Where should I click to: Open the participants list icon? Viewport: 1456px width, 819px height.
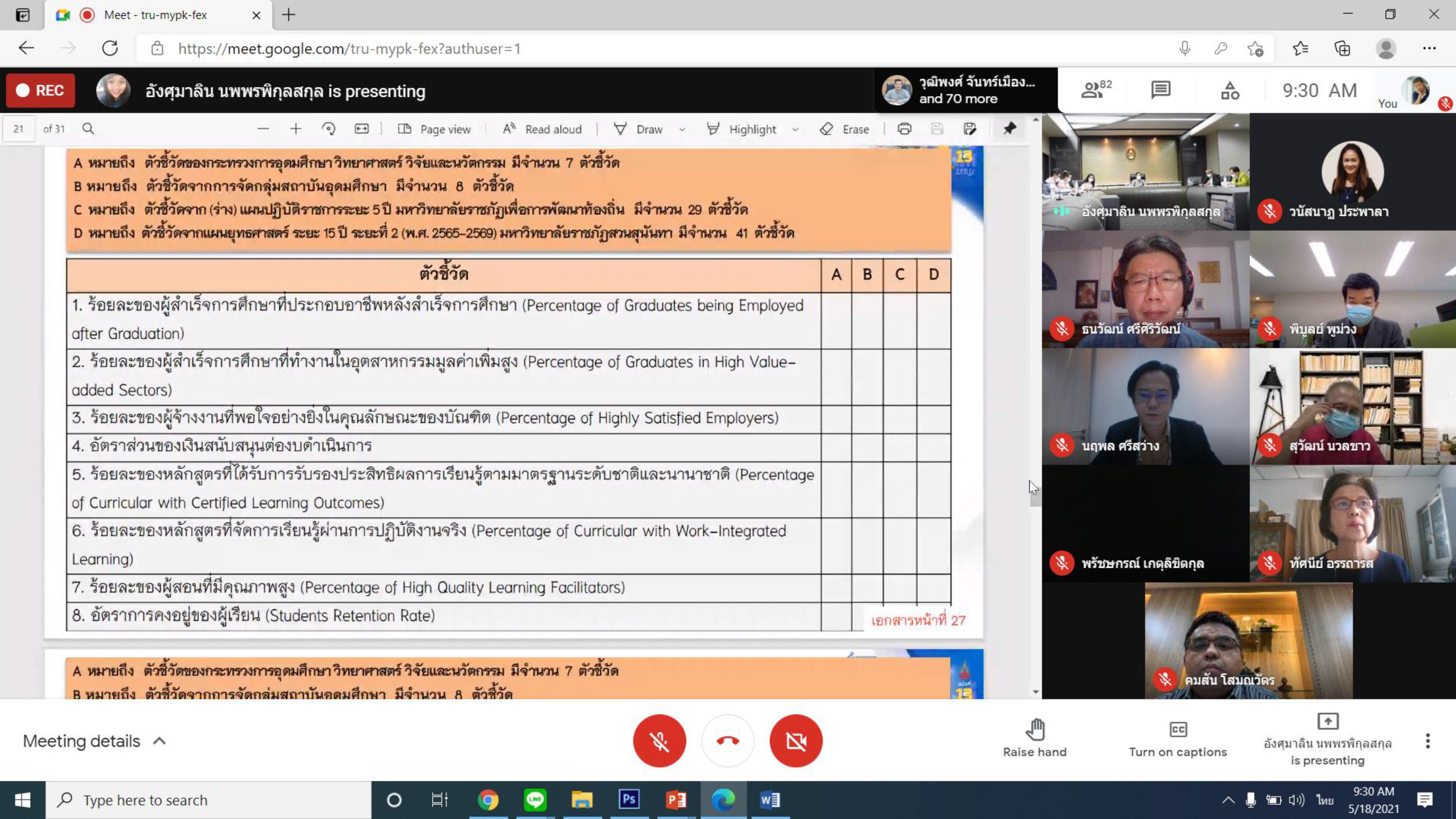pos(1095,90)
